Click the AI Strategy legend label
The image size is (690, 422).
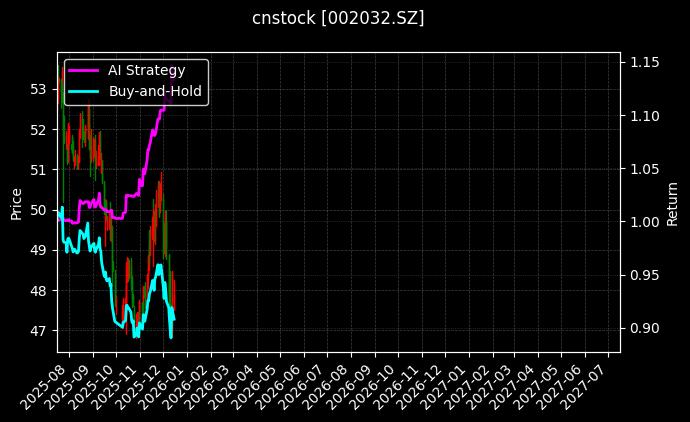(146, 70)
